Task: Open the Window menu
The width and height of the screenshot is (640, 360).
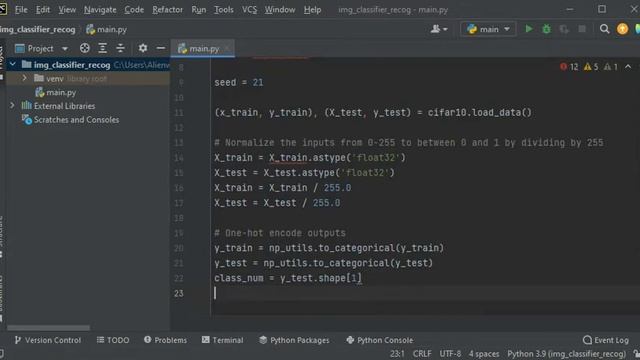Action: pyautogui.click(x=280, y=9)
